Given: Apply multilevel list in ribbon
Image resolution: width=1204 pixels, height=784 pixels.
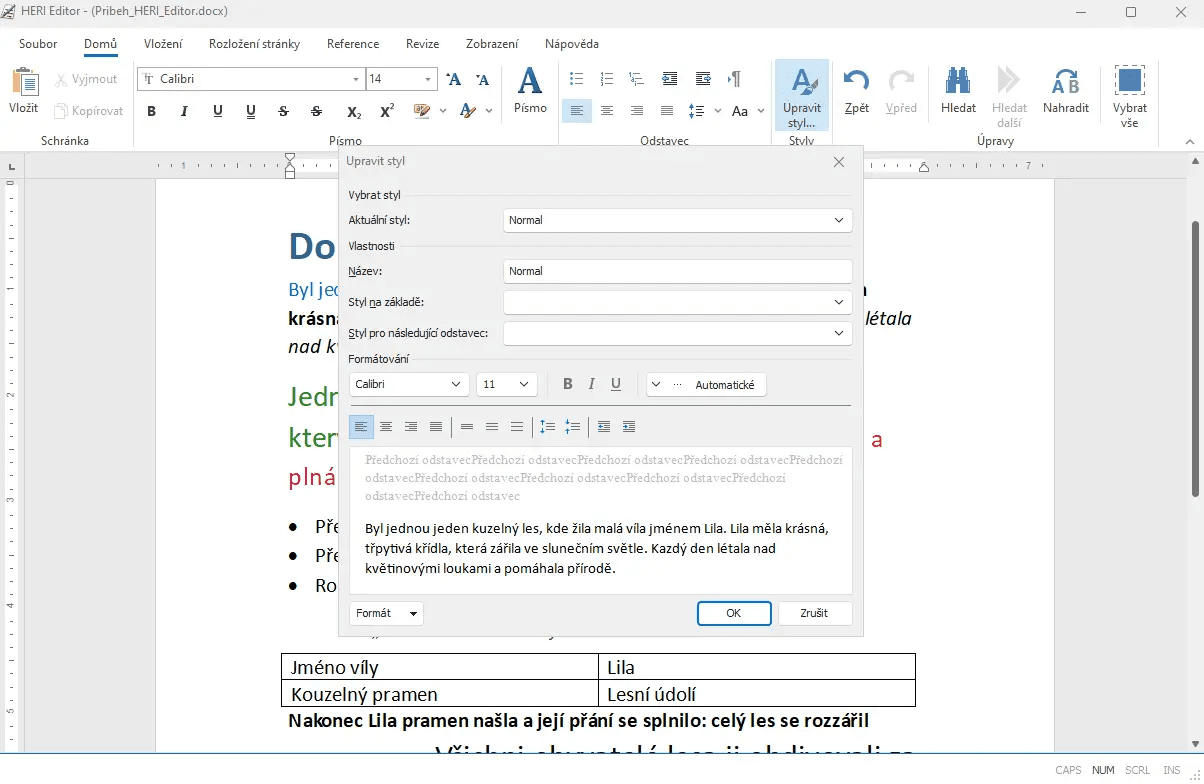Looking at the screenshot, I should tap(636, 79).
